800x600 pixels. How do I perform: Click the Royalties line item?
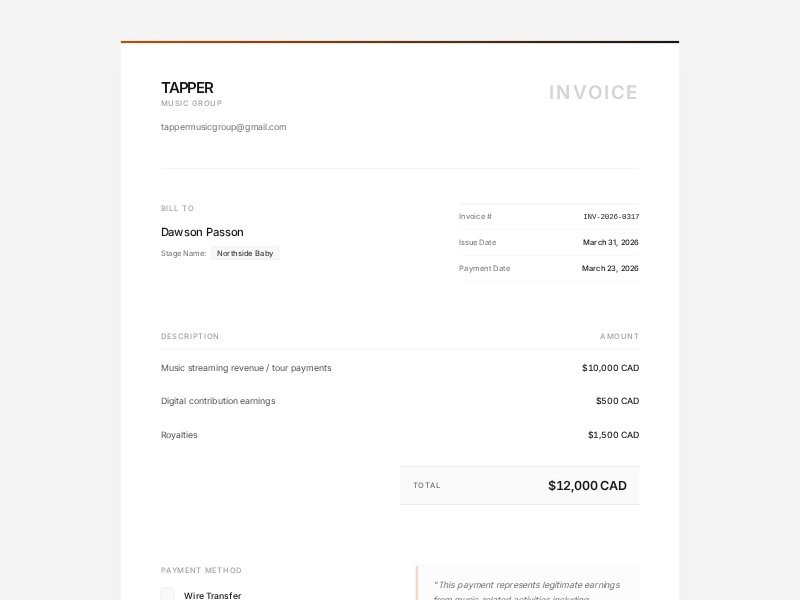point(179,435)
